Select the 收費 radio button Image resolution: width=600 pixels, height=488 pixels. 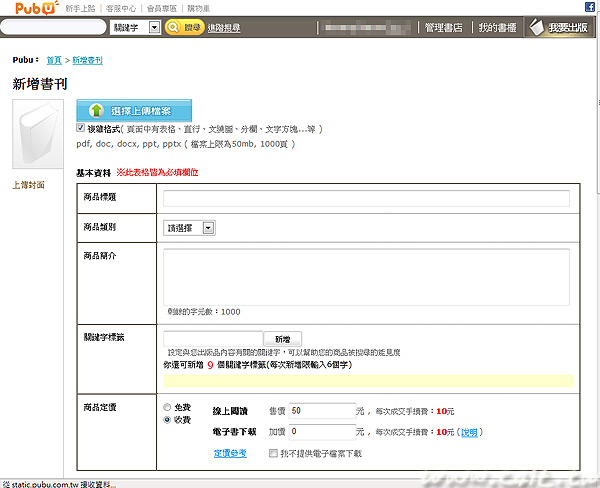tap(167, 419)
